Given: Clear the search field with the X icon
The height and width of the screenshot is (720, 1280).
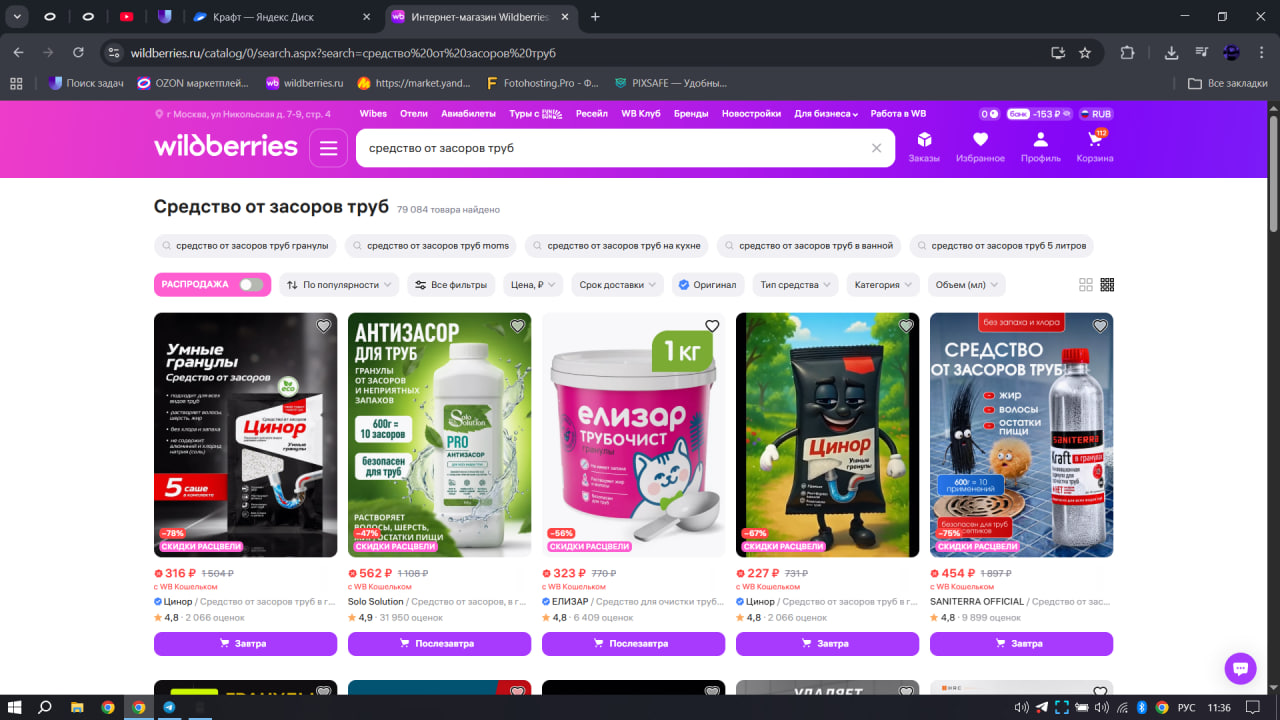Looking at the screenshot, I should [877, 148].
